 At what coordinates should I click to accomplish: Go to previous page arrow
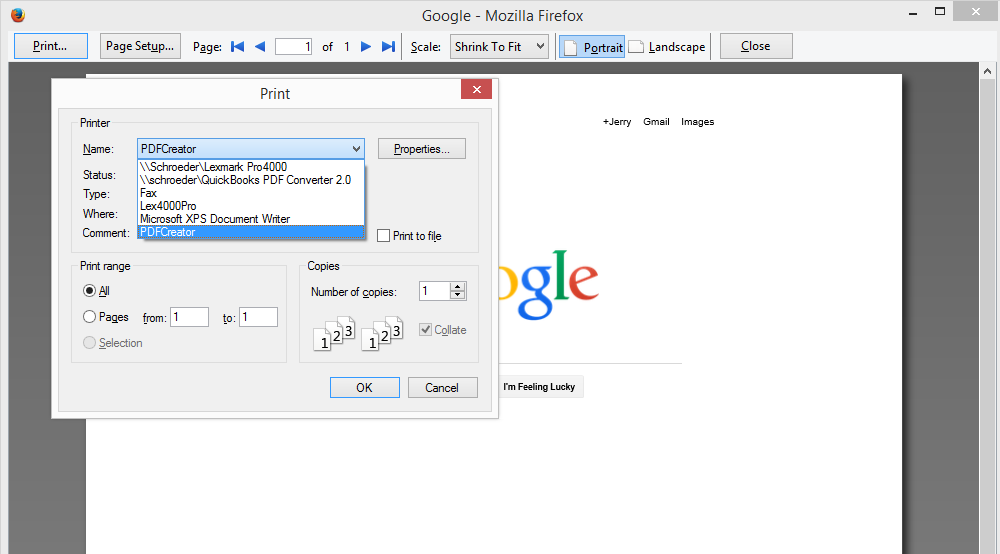click(260, 47)
